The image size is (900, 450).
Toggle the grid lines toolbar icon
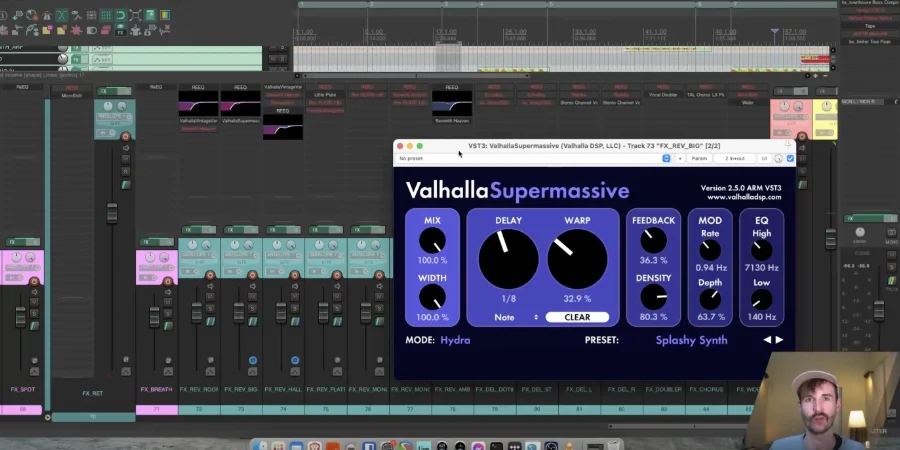[106, 15]
